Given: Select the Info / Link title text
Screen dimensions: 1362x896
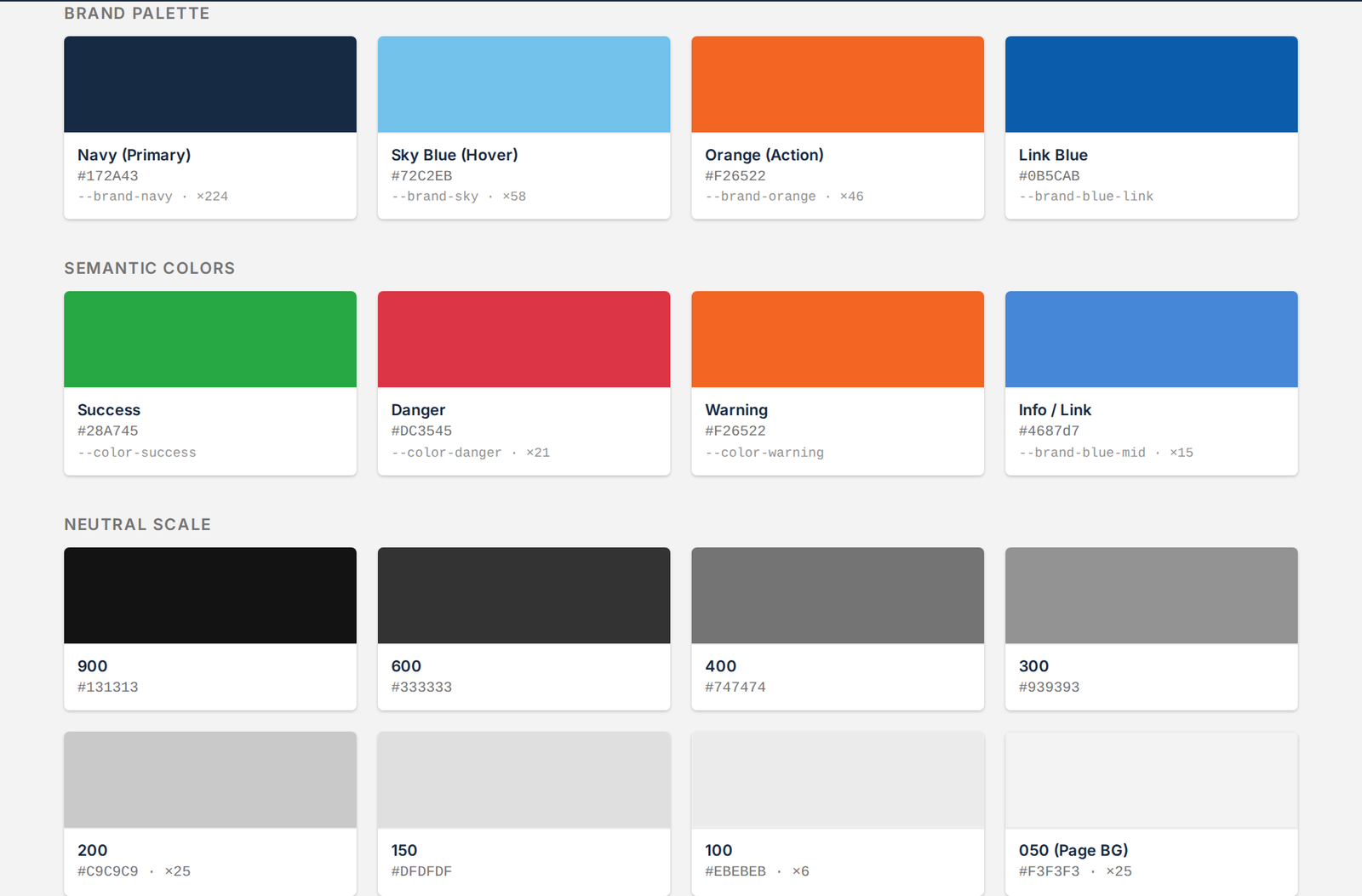Looking at the screenshot, I should 1055,410.
